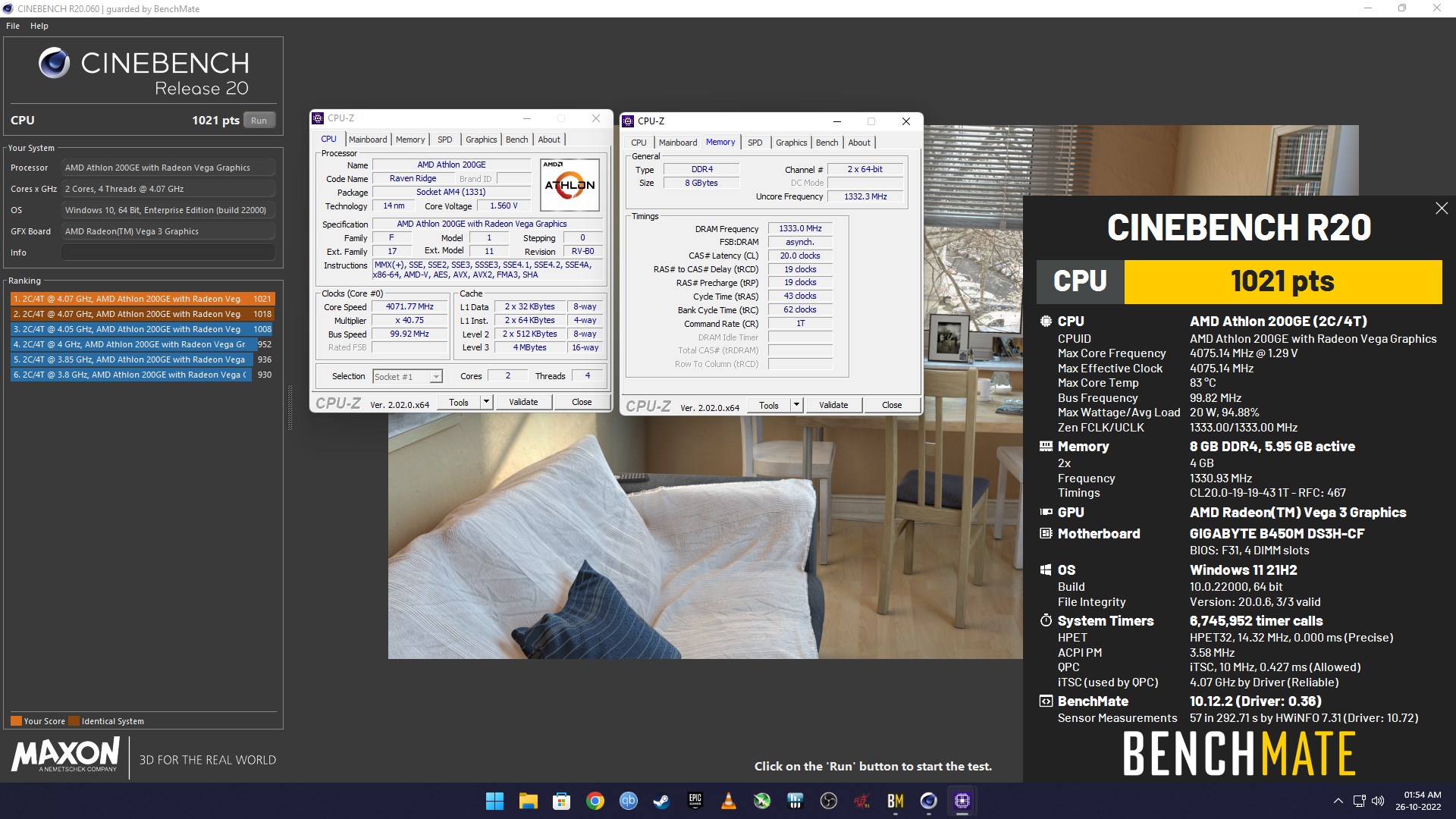Click the Athlon logo in CPU-Z

point(570,185)
